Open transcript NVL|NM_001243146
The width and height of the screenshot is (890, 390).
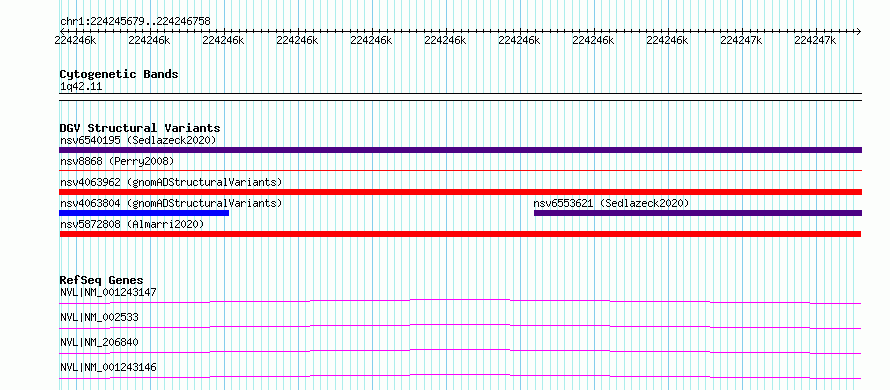point(108,367)
